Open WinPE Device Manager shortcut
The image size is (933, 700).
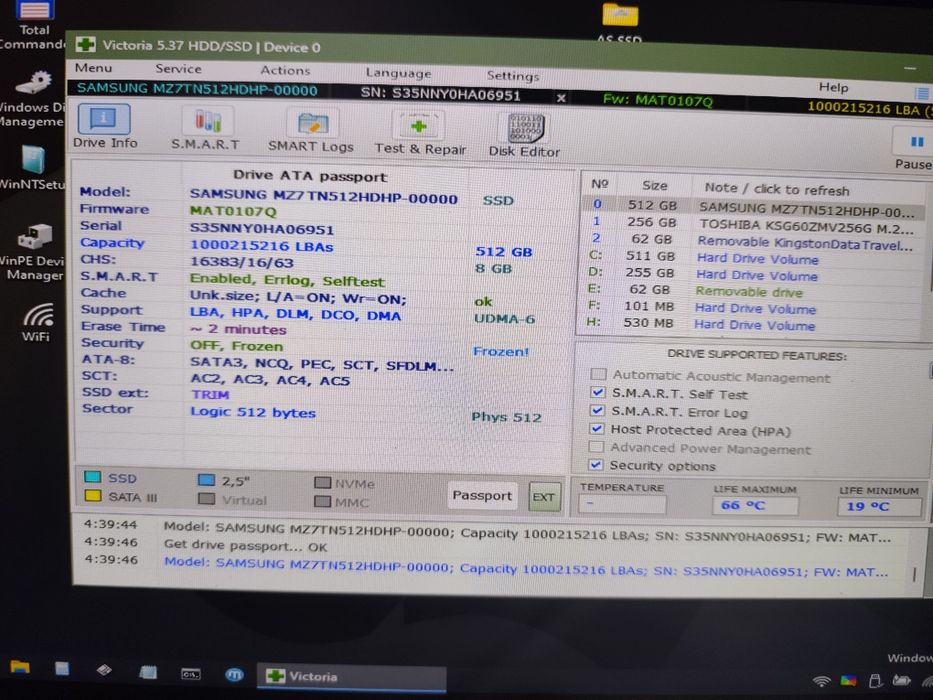[34, 252]
